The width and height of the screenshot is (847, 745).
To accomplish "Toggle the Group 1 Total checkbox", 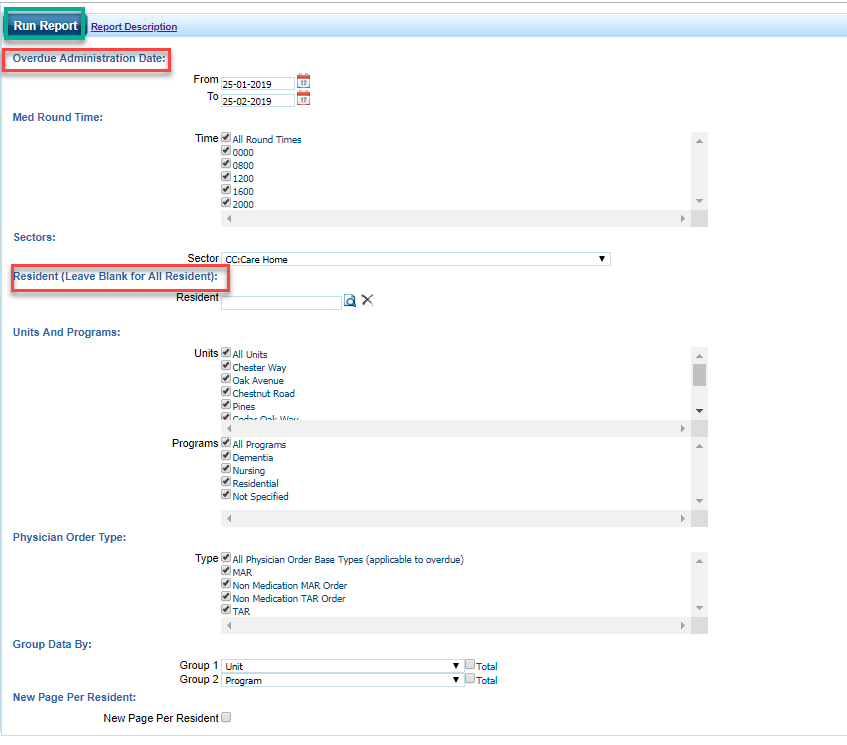I will [x=470, y=665].
